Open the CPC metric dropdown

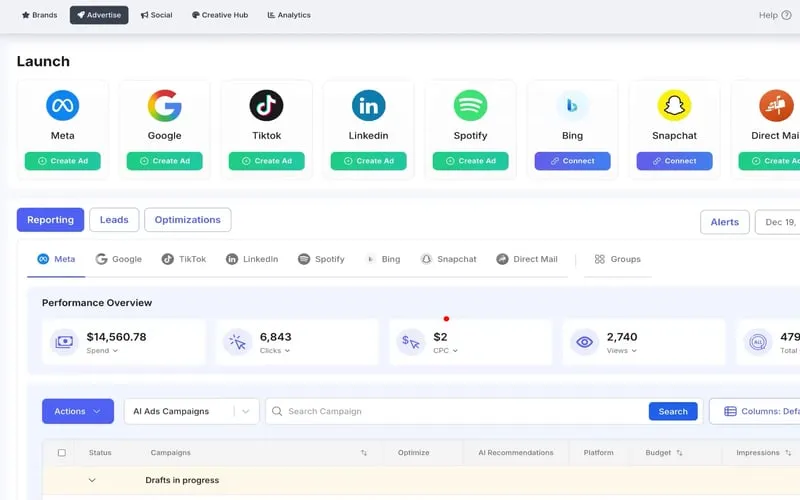point(445,351)
